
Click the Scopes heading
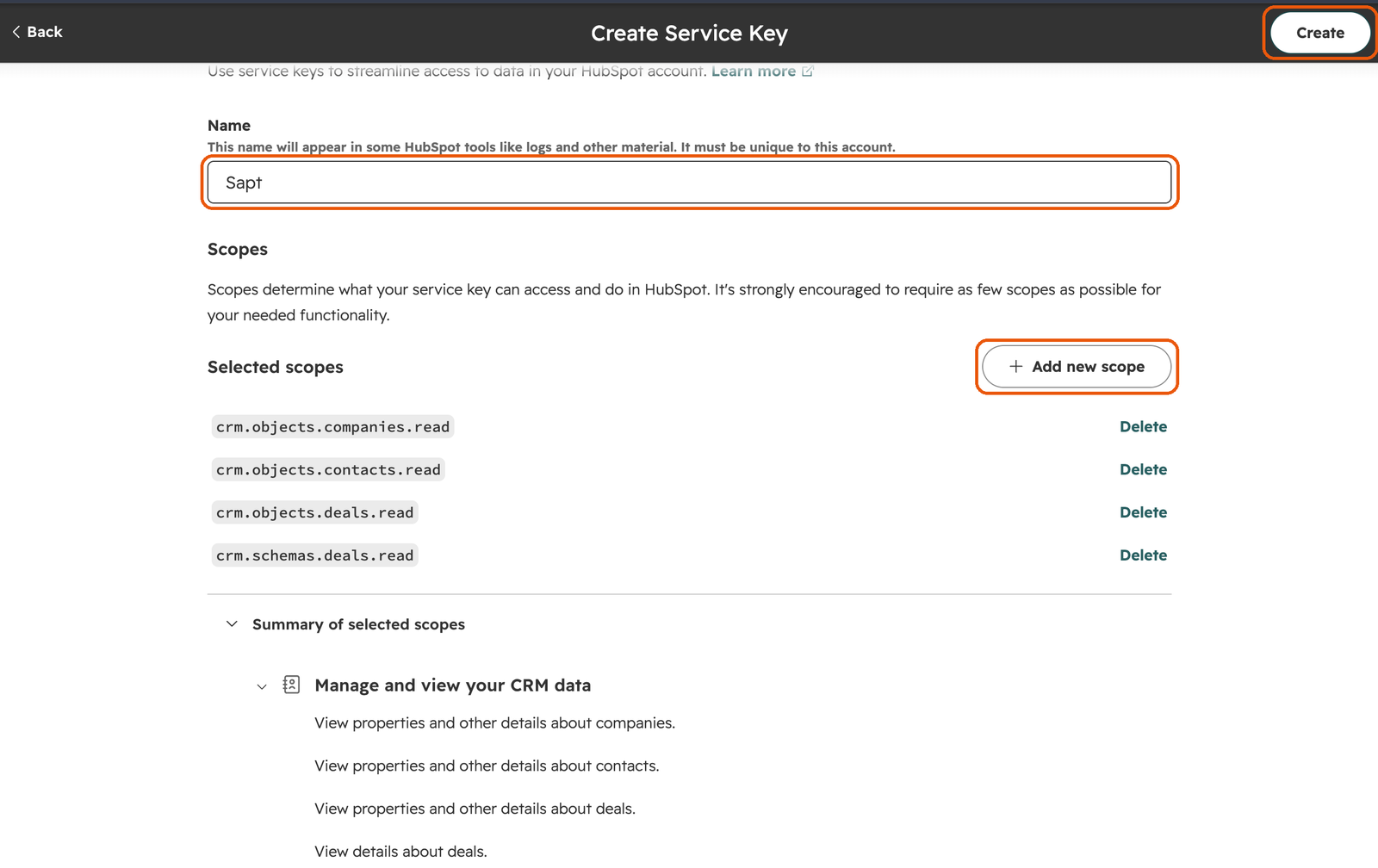click(x=238, y=250)
